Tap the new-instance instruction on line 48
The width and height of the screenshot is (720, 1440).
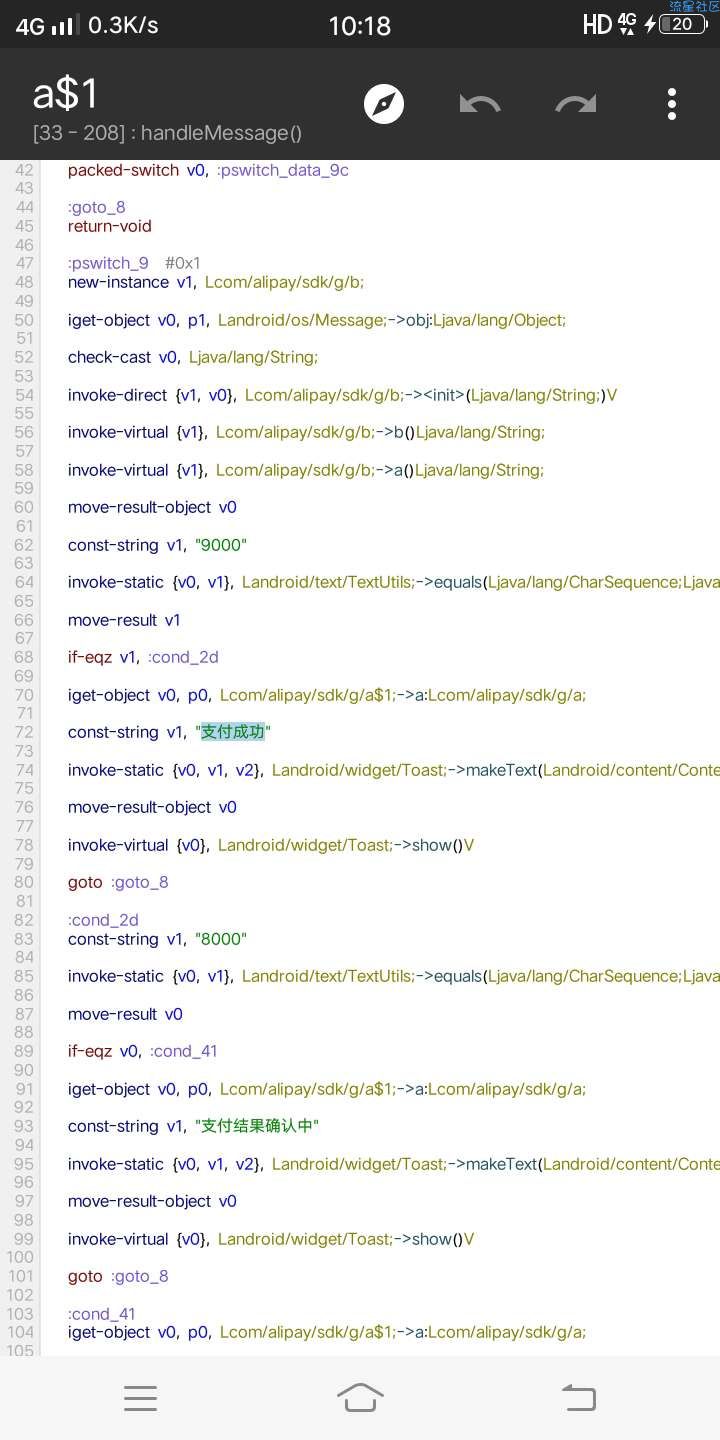pyautogui.click(x=216, y=282)
